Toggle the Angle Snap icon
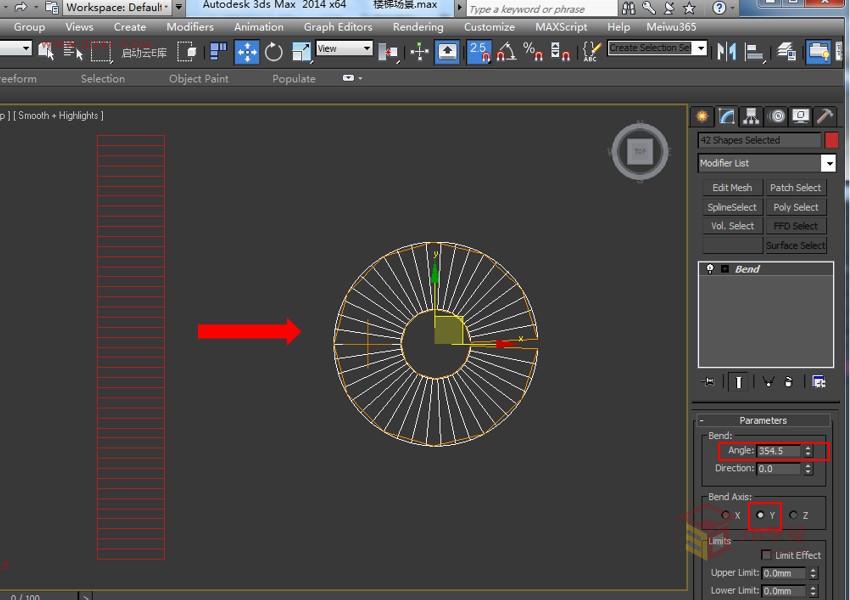The height and width of the screenshot is (600, 850). point(507,52)
